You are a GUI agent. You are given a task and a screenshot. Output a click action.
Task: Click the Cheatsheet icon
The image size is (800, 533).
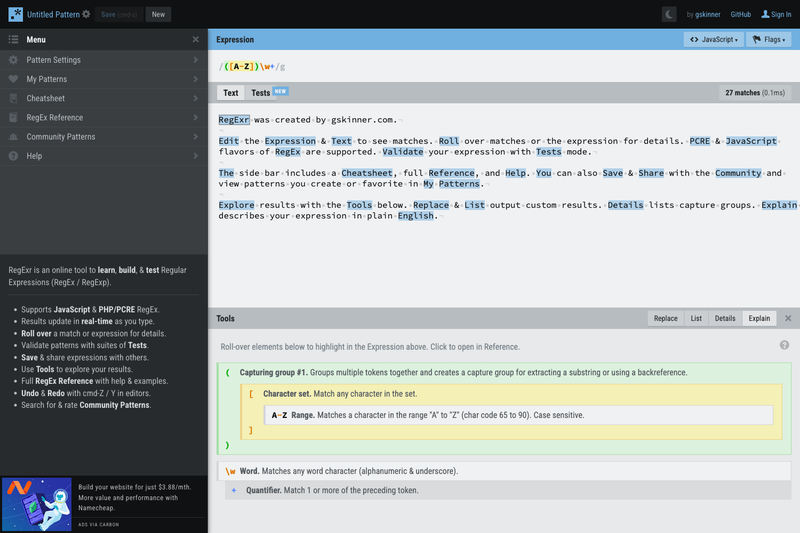pyautogui.click(x=13, y=98)
